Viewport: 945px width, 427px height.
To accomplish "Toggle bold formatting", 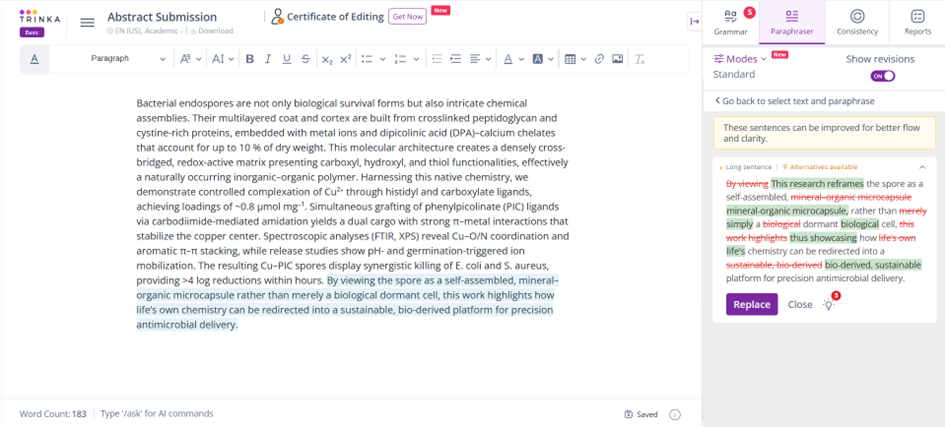I will point(250,59).
